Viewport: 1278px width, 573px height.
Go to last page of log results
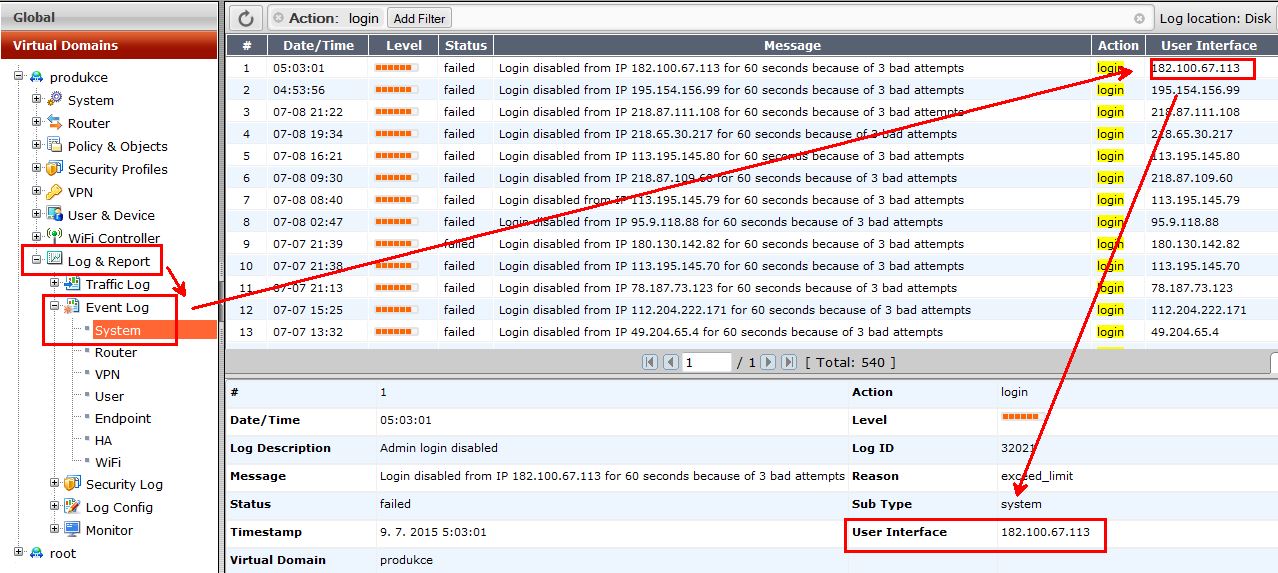tap(789, 362)
